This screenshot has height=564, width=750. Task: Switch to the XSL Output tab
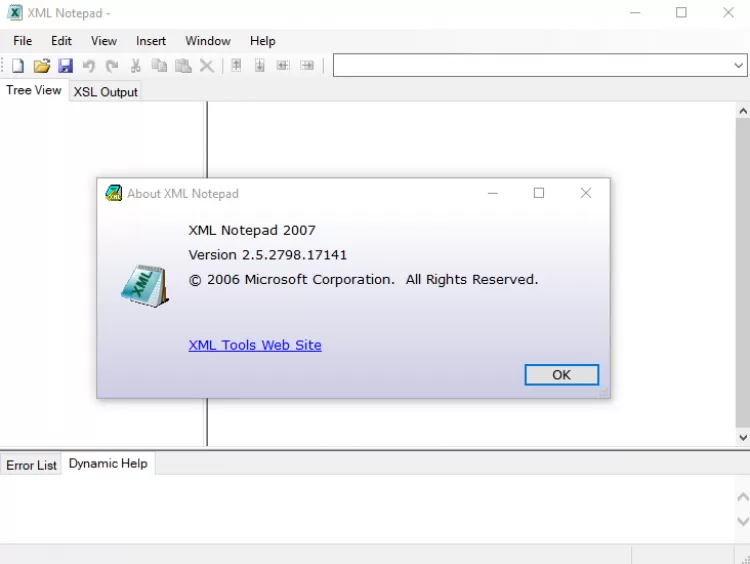[106, 92]
